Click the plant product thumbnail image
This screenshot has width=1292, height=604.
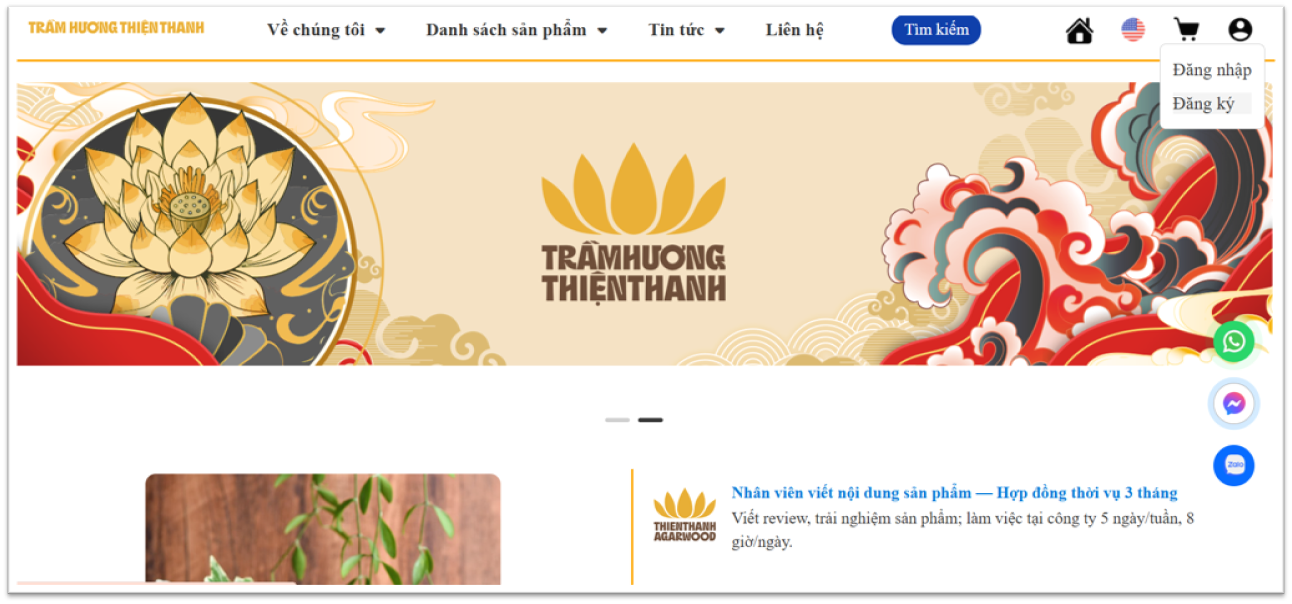[x=323, y=529]
